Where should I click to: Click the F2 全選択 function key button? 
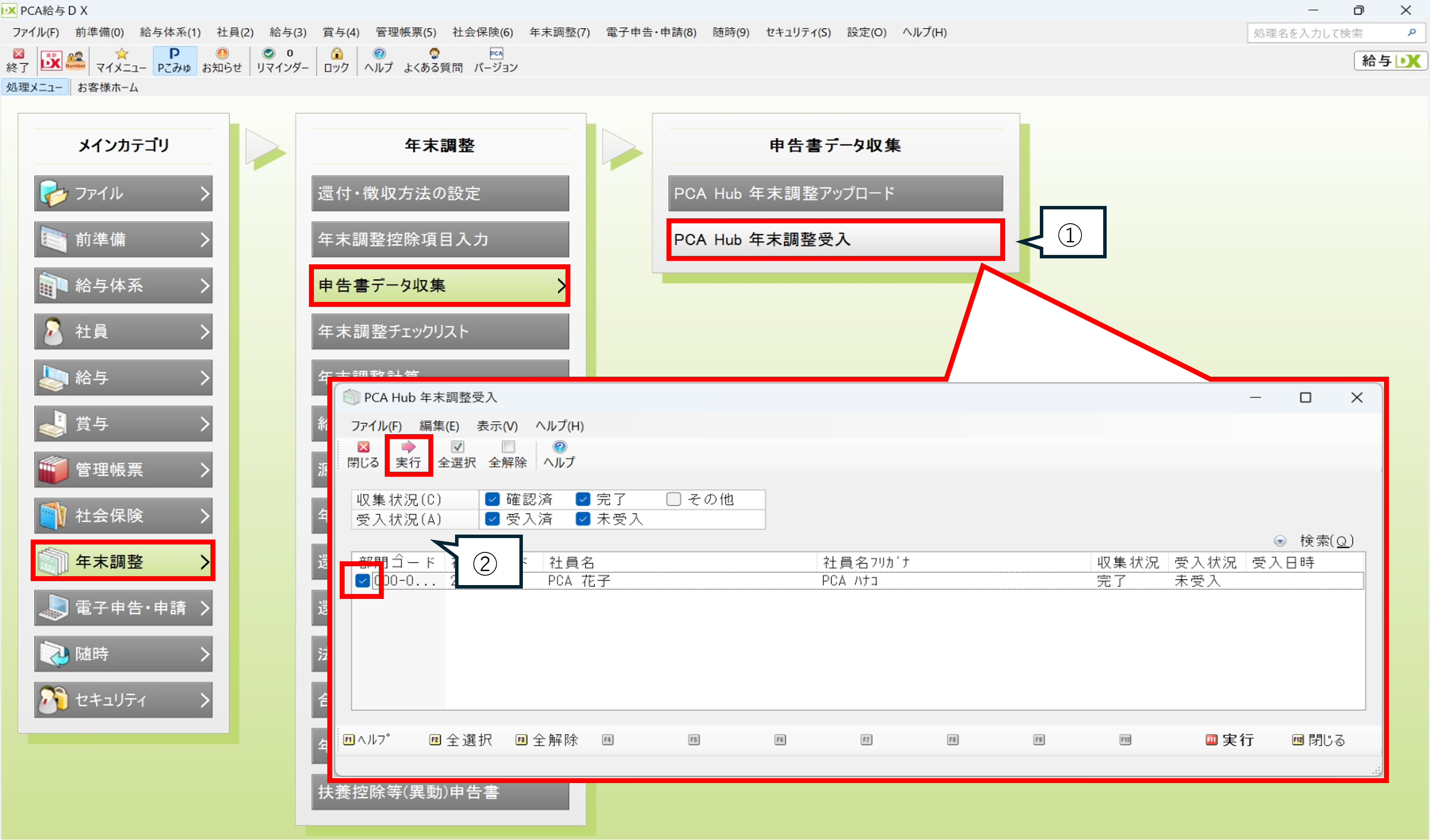[x=461, y=740]
